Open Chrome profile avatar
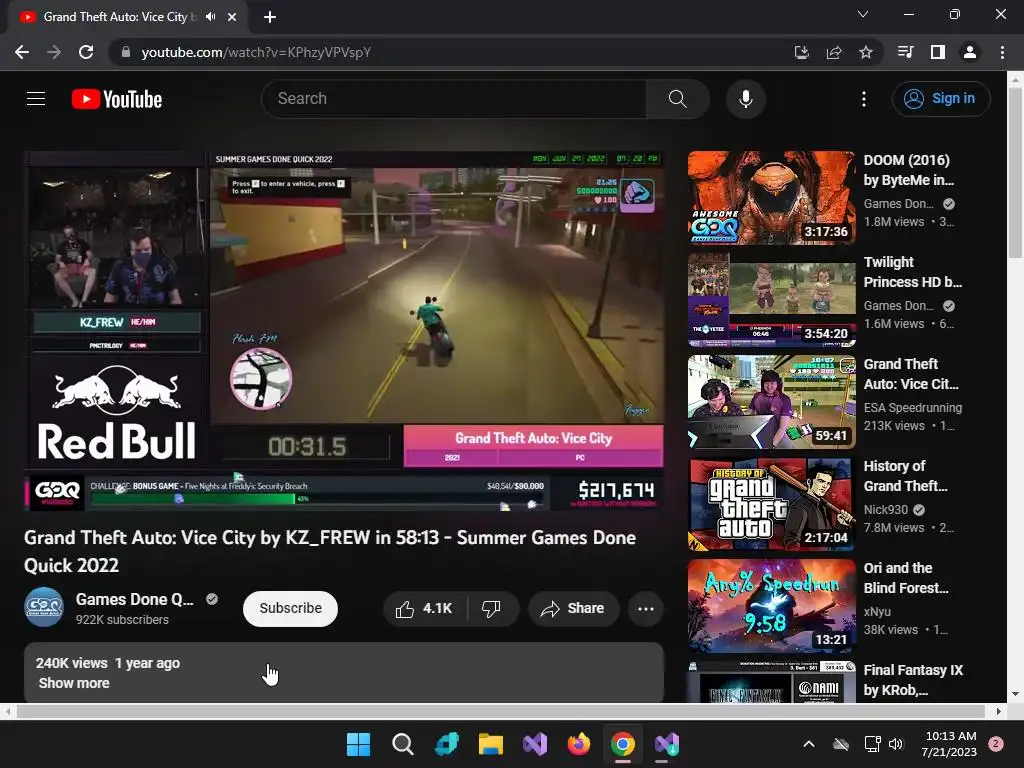Viewport: 1024px width, 768px height. coord(970,52)
